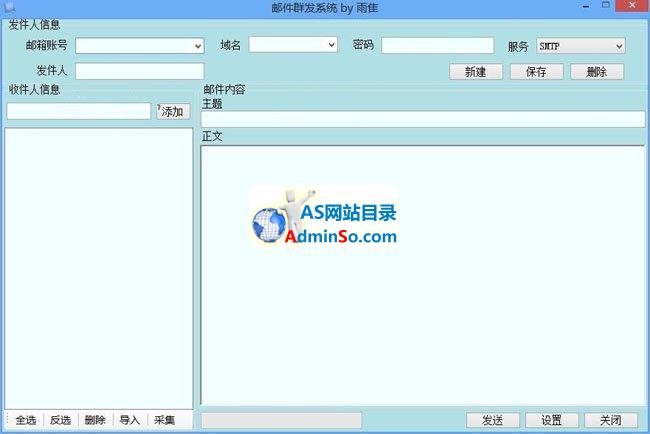Click 采集 to collect addresses
Screen dimensions: 650x434
tap(164, 420)
